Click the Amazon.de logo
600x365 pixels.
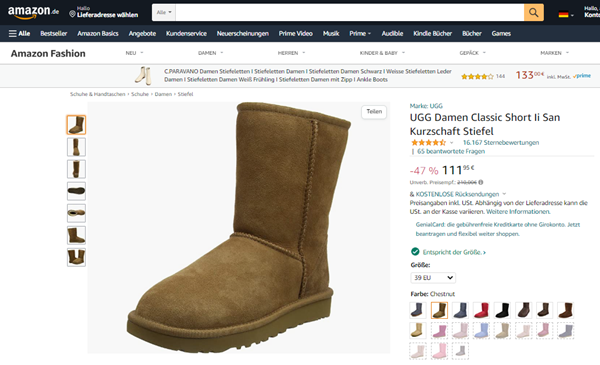pos(34,13)
